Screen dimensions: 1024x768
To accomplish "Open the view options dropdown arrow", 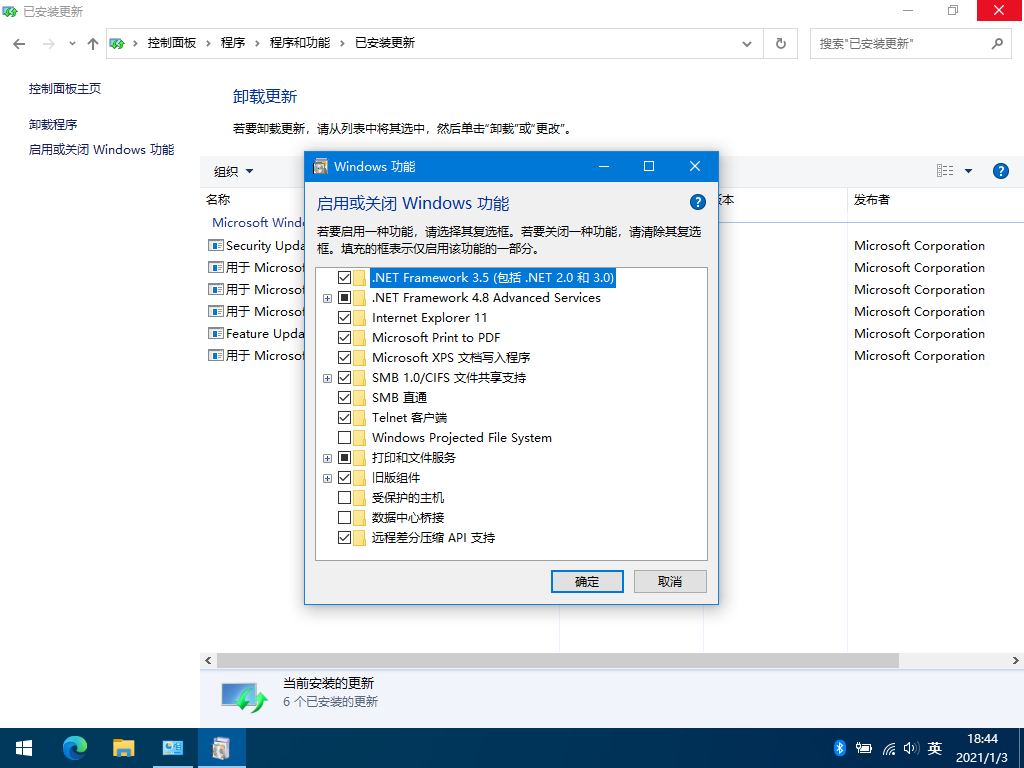I will 968,171.
